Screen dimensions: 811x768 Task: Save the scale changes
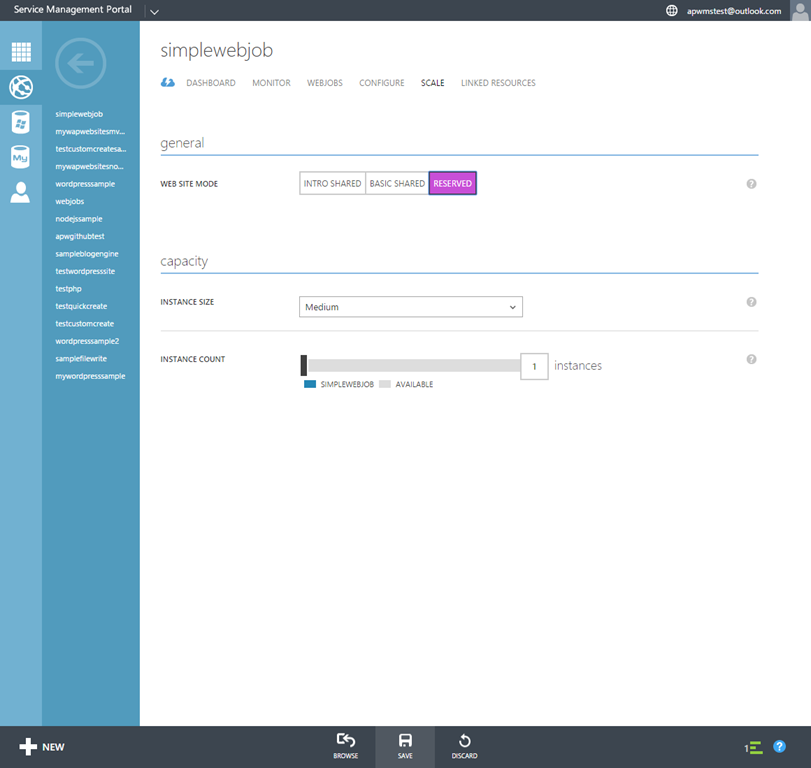405,746
